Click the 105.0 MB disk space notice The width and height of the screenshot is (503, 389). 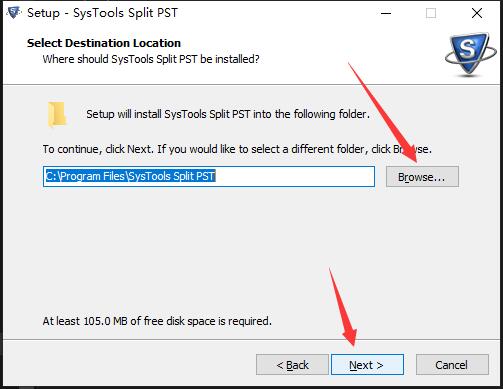pyautogui.click(x=157, y=321)
